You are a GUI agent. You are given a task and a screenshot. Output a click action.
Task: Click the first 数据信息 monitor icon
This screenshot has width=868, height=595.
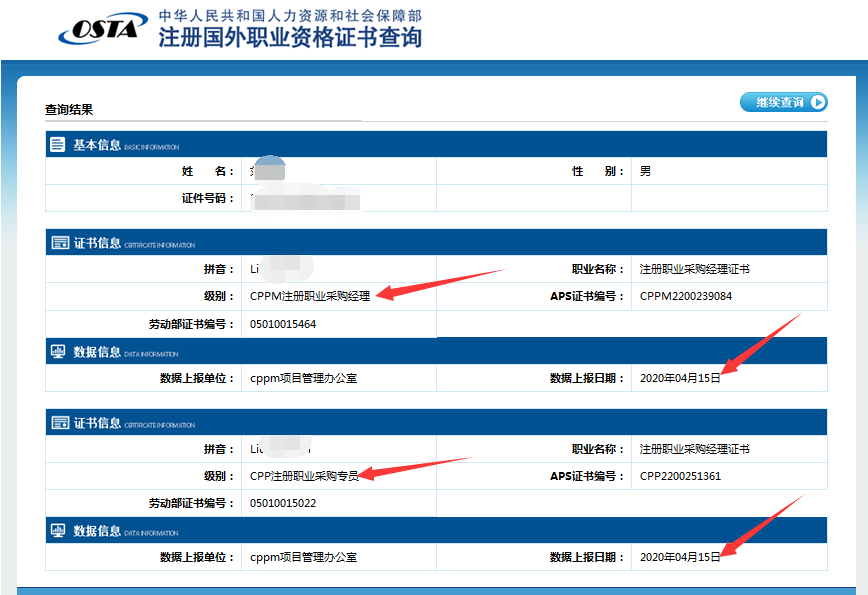click(x=58, y=352)
